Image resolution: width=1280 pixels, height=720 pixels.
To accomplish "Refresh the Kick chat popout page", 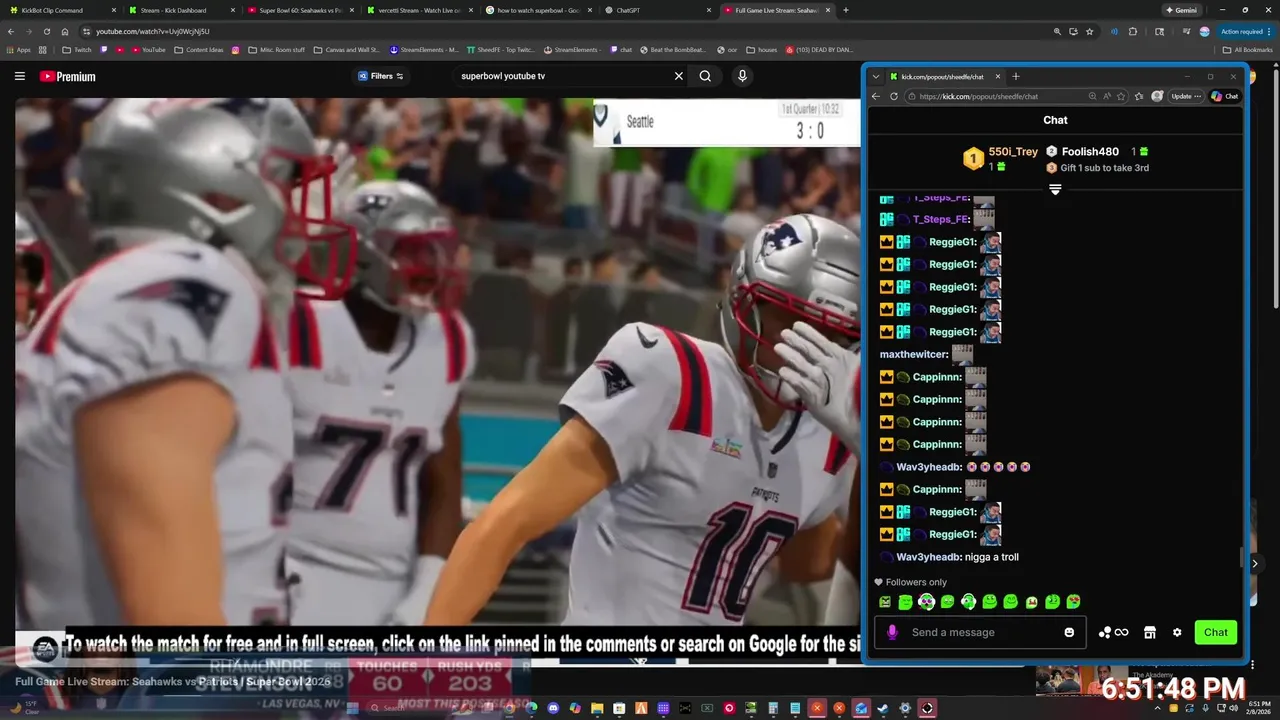I will [893, 96].
